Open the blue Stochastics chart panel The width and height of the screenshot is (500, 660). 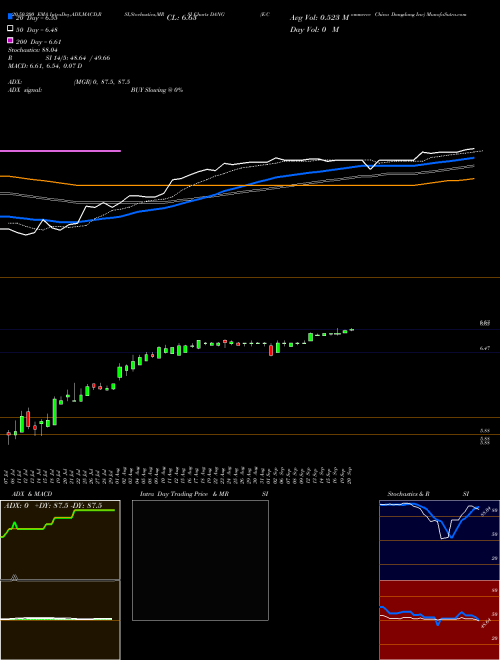[x=439, y=540]
